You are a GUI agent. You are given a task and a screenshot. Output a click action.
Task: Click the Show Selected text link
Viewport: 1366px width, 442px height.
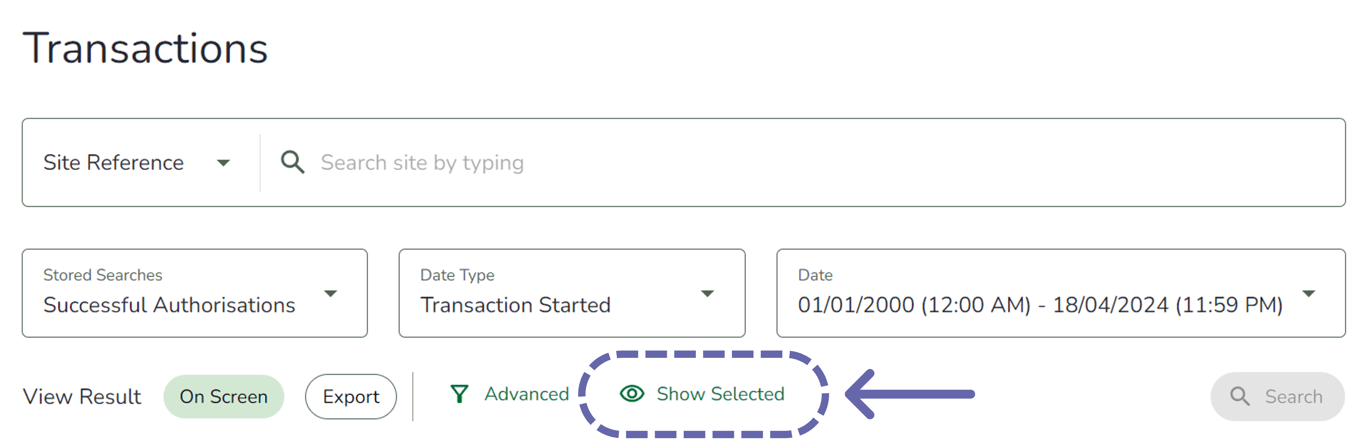(720, 394)
